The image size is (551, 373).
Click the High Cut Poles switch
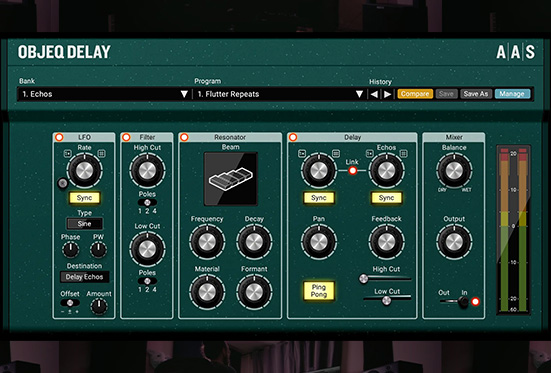tap(147, 202)
